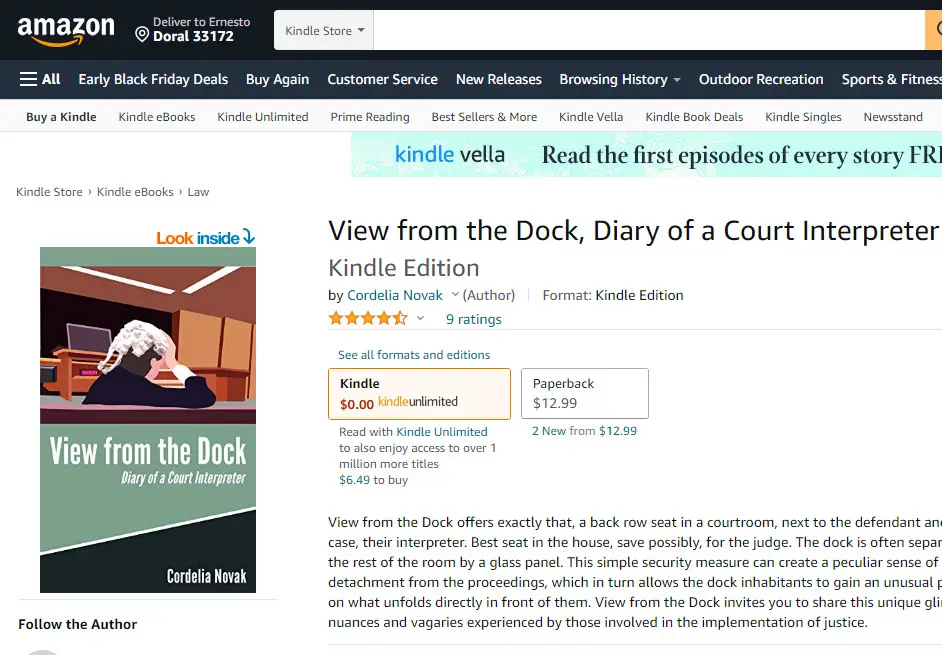
Task: Click inside the Amazon search field
Action: (650, 31)
